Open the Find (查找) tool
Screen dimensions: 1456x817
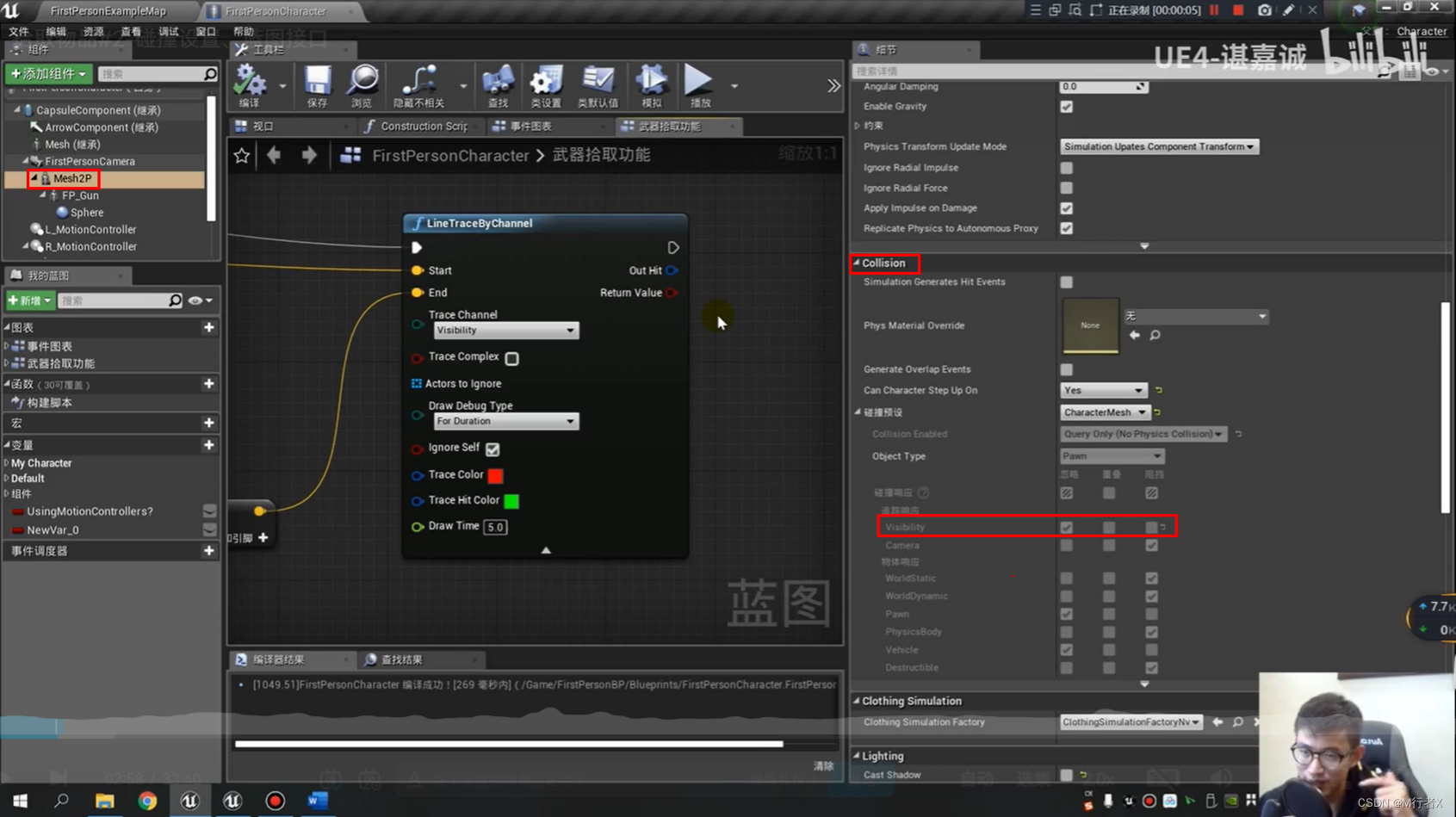[498, 85]
